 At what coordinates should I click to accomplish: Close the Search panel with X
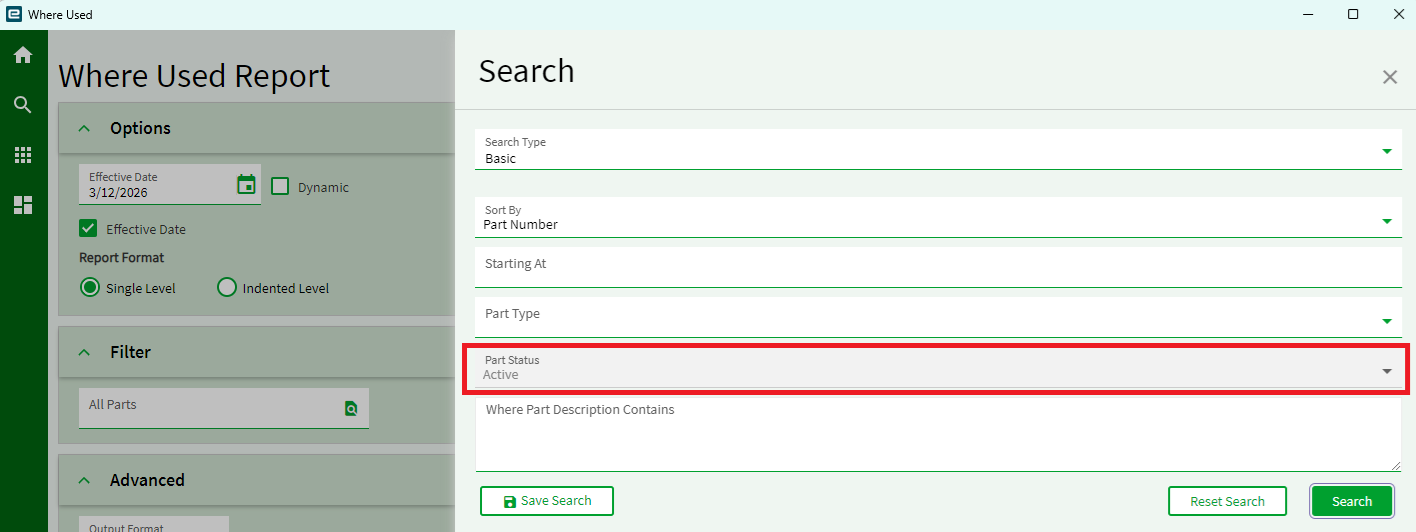click(x=1389, y=77)
